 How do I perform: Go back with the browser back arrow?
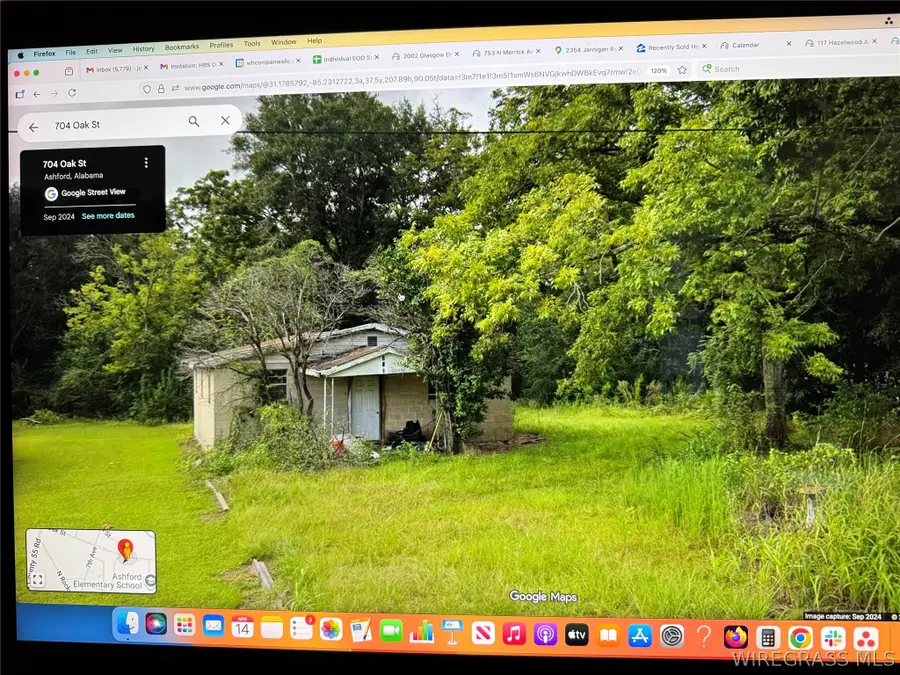pos(37,94)
